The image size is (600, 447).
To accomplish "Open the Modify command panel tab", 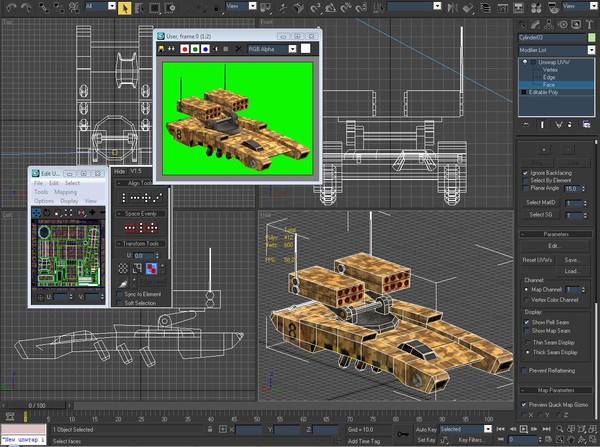I will 535,25.
